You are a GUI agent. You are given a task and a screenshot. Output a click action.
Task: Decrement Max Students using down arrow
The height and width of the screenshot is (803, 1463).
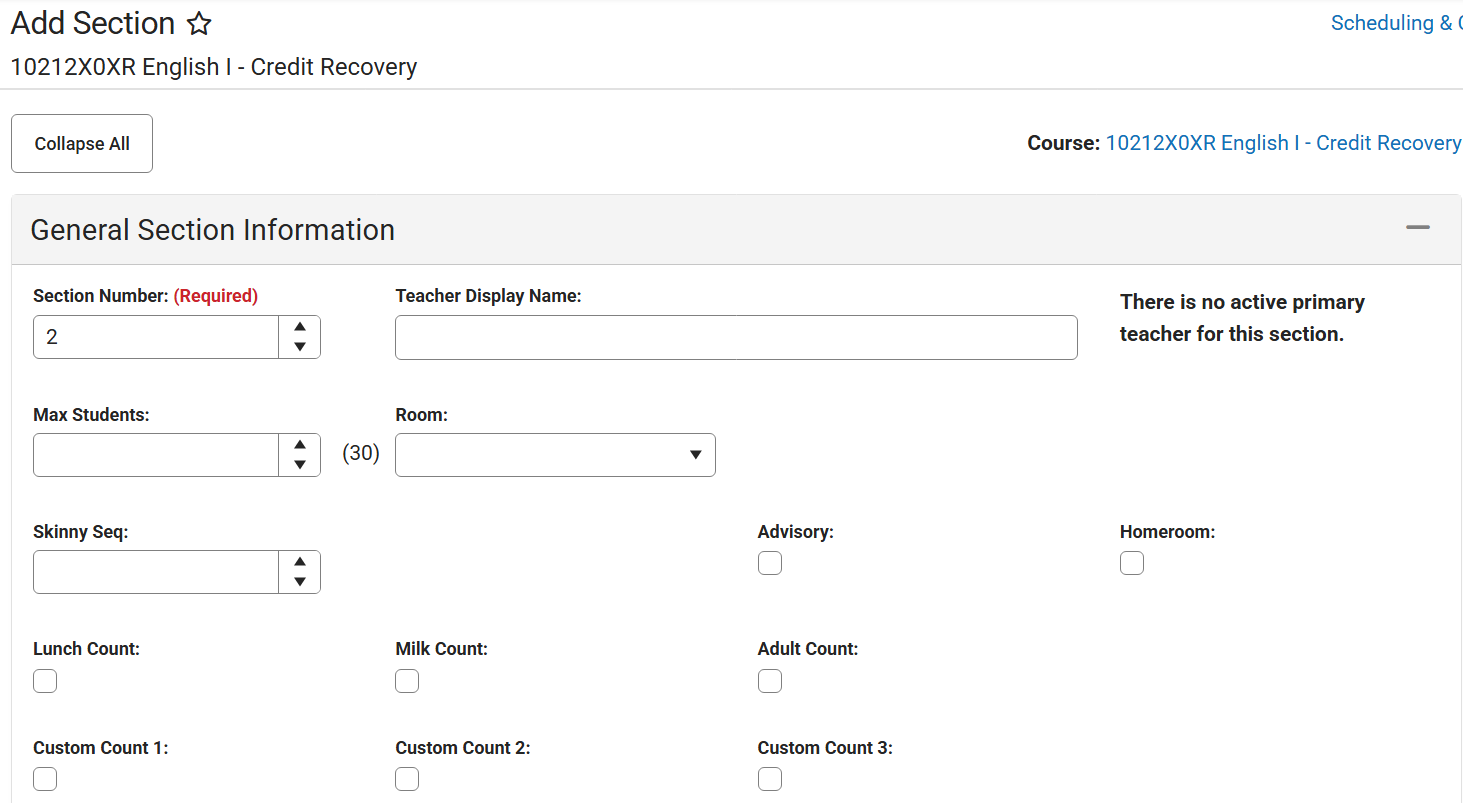point(300,464)
